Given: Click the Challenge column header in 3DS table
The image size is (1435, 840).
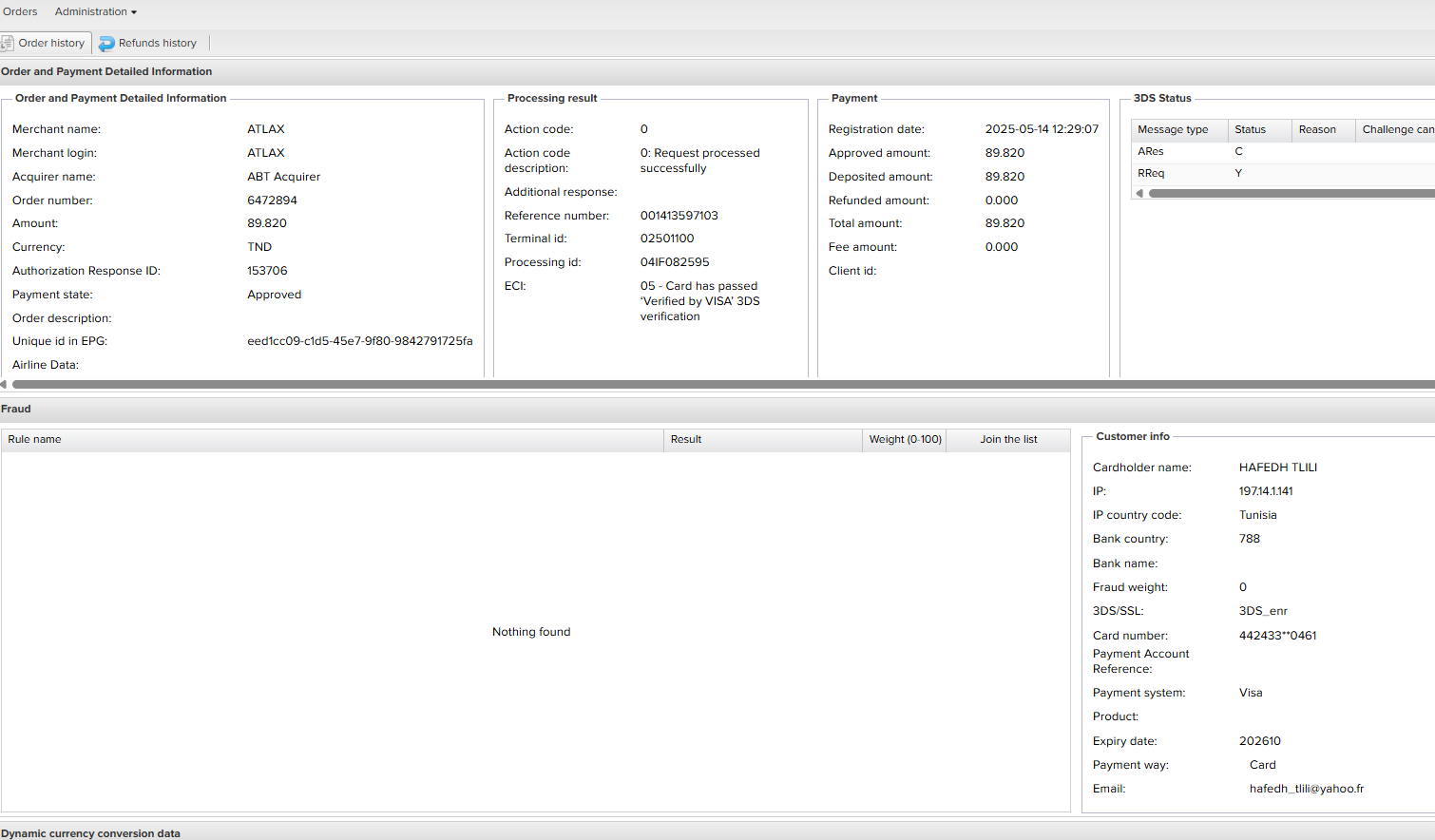Looking at the screenshot, I should click(x=1395, y=130).
